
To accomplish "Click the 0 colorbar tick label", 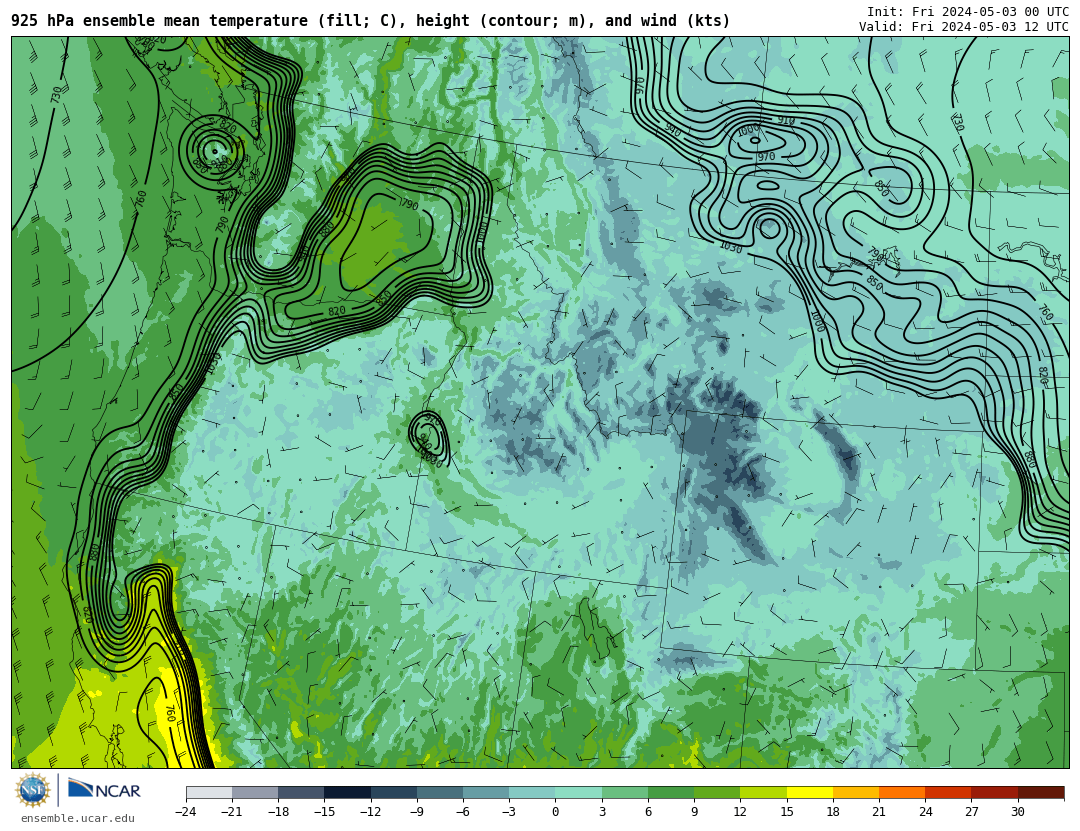I will tap(555, 812).
